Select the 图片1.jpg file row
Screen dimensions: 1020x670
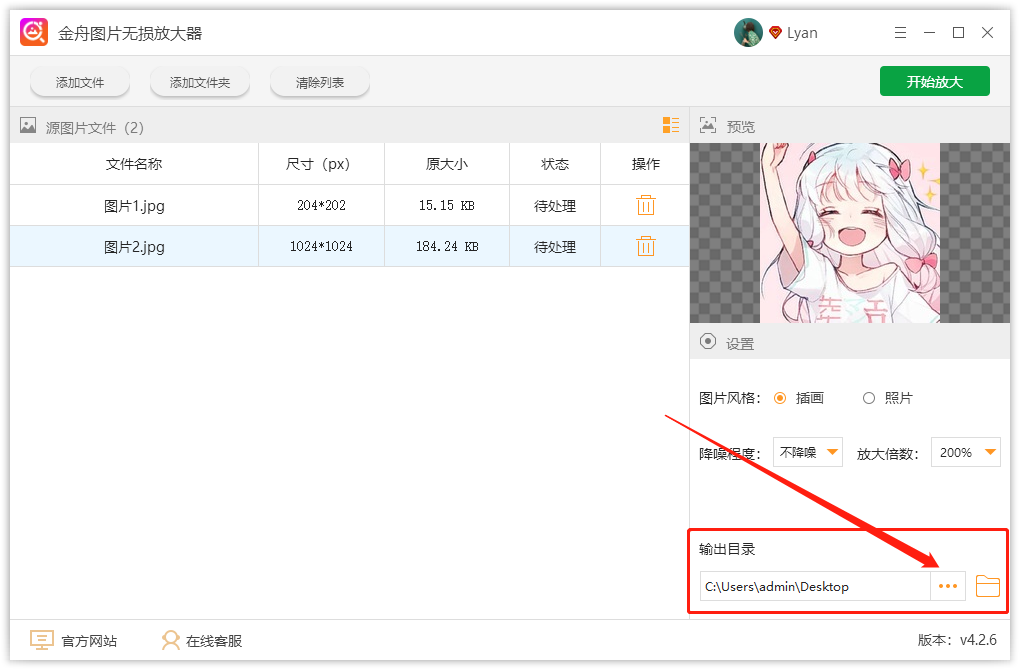[349, 206]
